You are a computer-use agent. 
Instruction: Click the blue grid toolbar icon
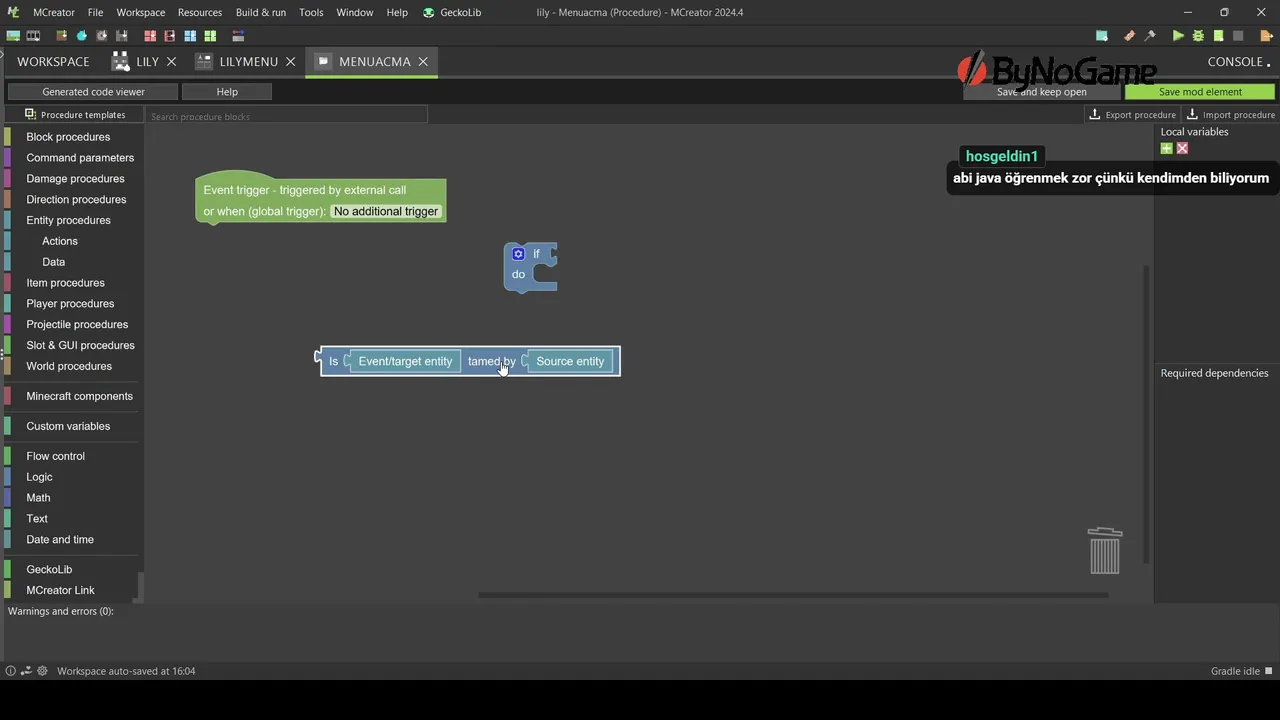[x=190, y=36]
